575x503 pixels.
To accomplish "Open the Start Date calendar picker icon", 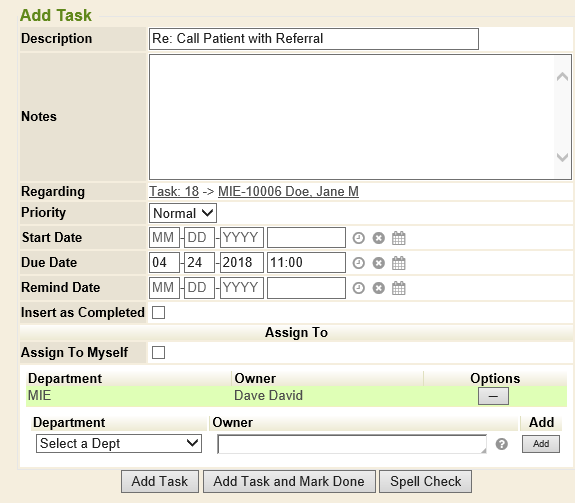I will (x=399, y=238).
